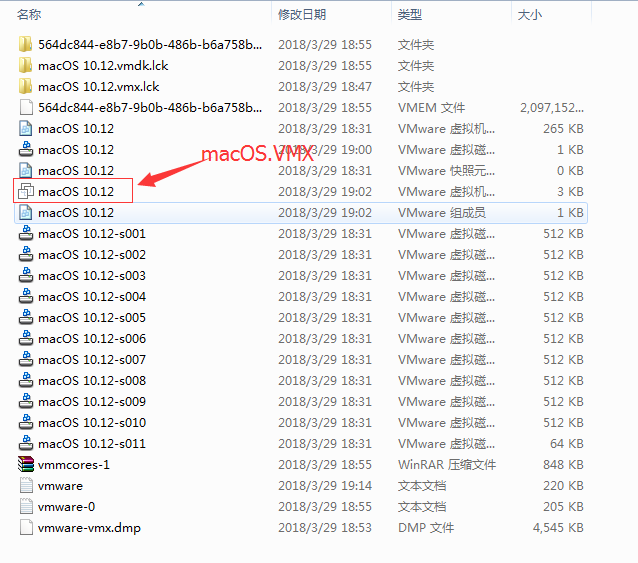Click the size value 848 KB
The image size is (638, 563).
pyautogui.click(x=564, y=465)
